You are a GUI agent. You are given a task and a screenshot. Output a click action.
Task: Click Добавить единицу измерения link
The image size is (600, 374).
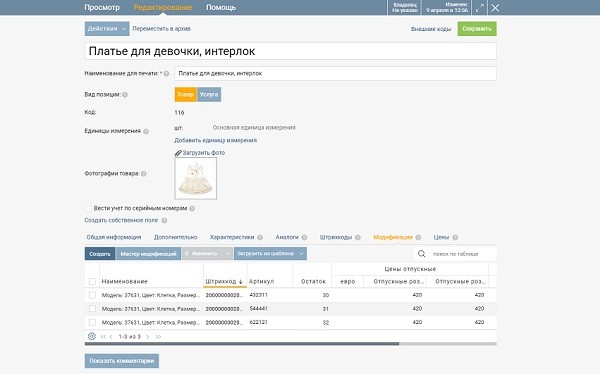click(215, 140)
